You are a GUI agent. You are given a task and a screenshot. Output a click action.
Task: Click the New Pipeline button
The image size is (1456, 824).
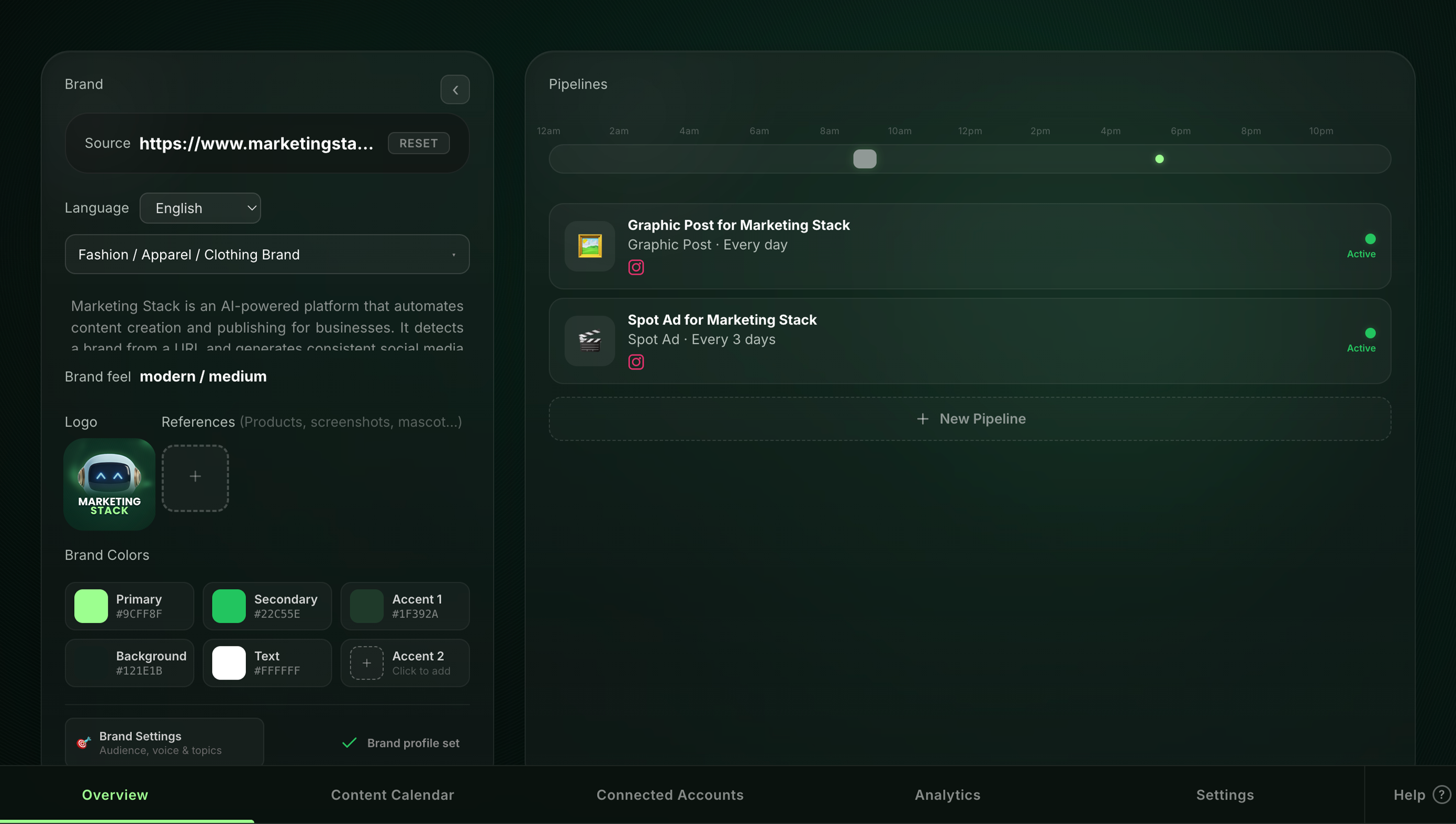(970, 419)
